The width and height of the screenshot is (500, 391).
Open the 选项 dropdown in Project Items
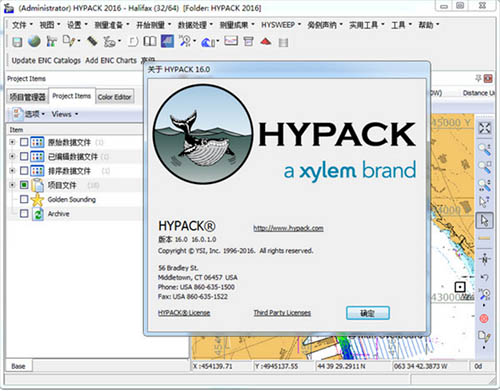click(x=29, y=114)
